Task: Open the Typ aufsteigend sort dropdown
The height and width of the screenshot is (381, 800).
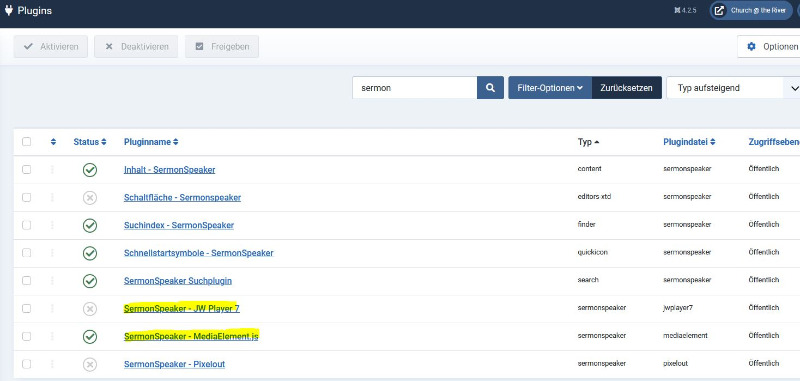Action: 733,88
